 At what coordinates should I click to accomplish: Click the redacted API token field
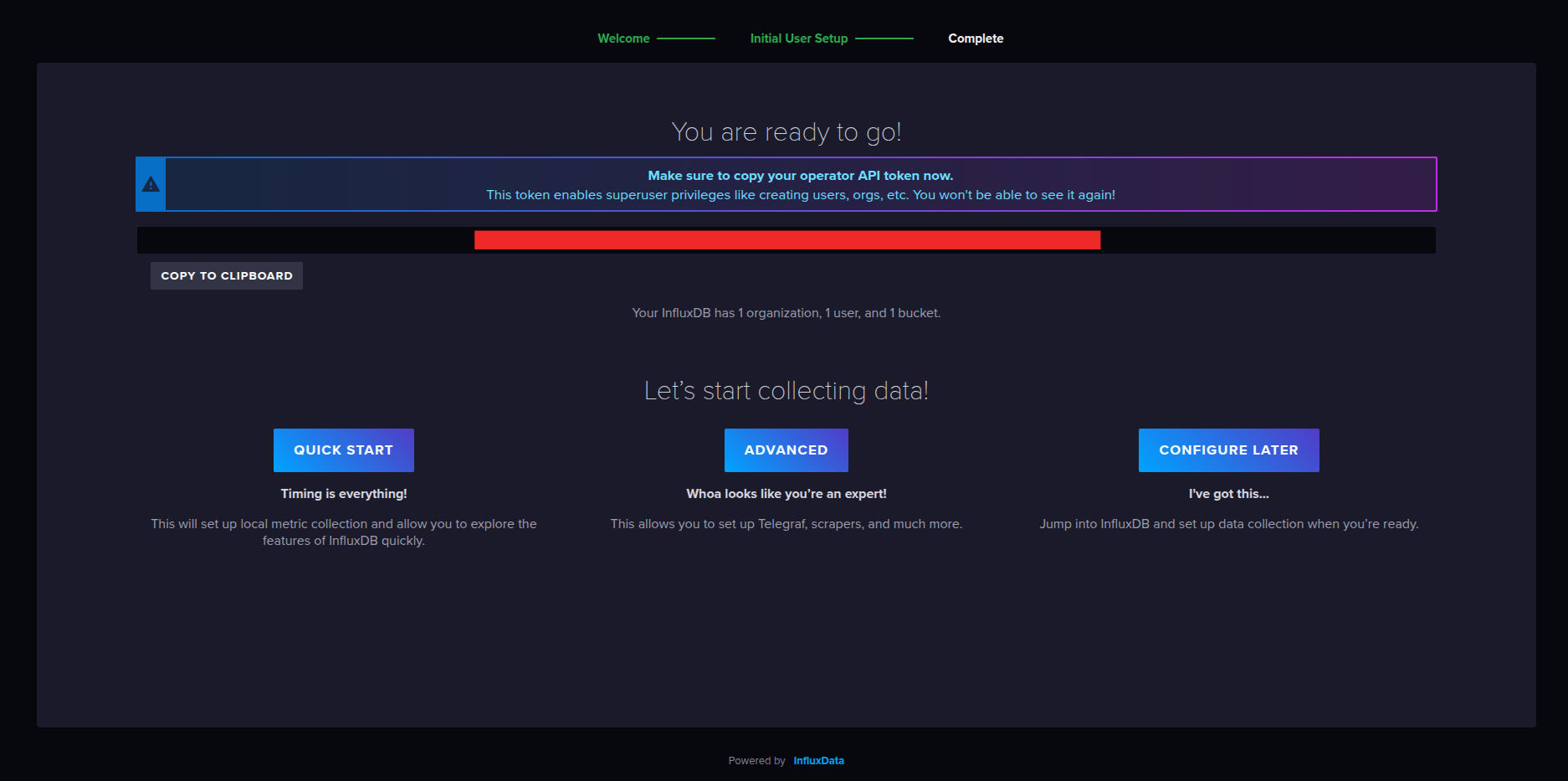click(787, 240)
